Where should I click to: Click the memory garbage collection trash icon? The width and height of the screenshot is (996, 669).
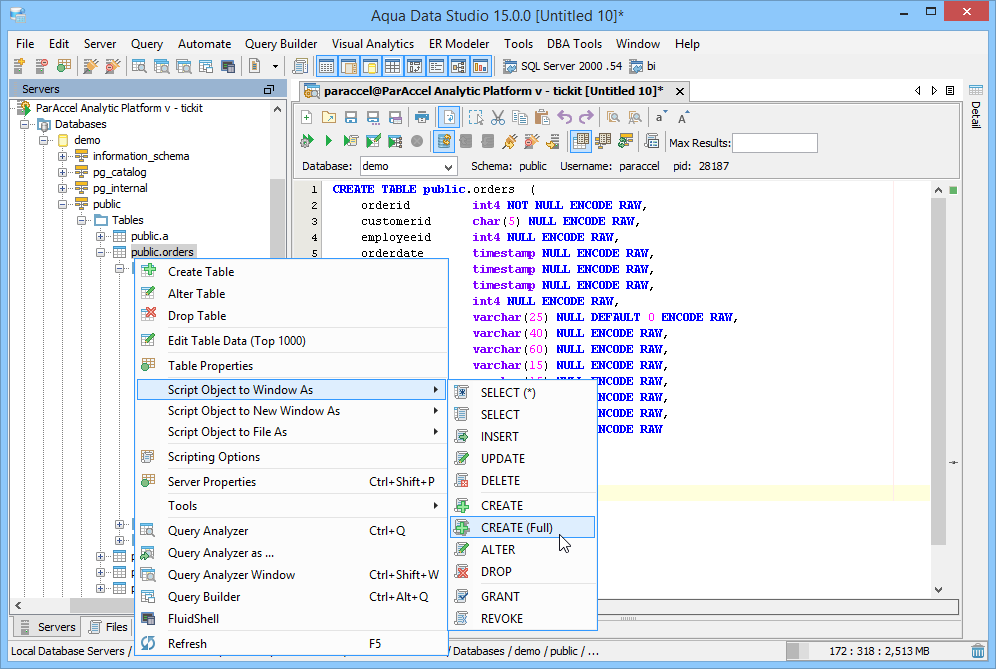[978, 651]
